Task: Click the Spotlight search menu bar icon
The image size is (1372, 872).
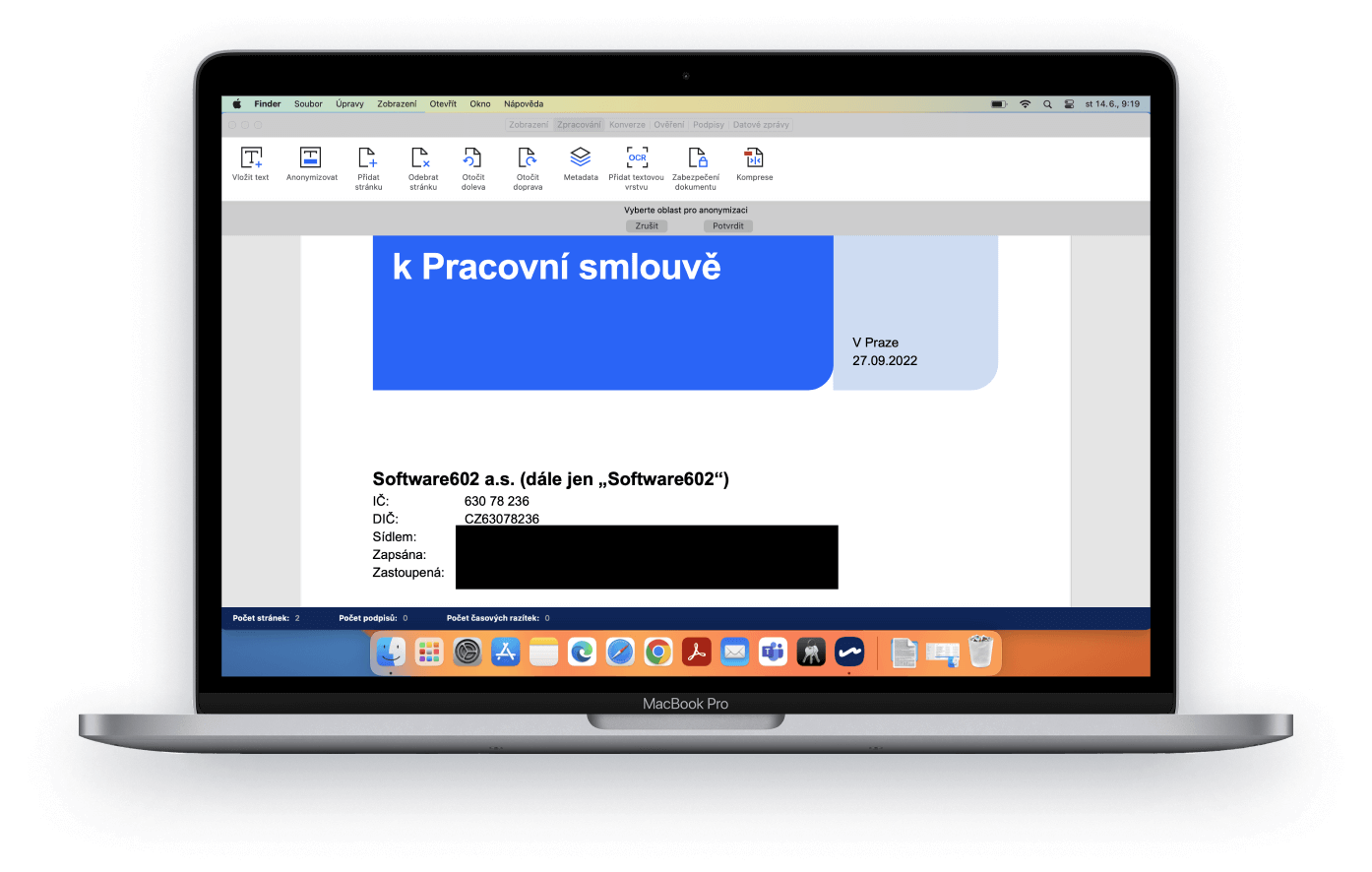Action: coord(1047,104)
